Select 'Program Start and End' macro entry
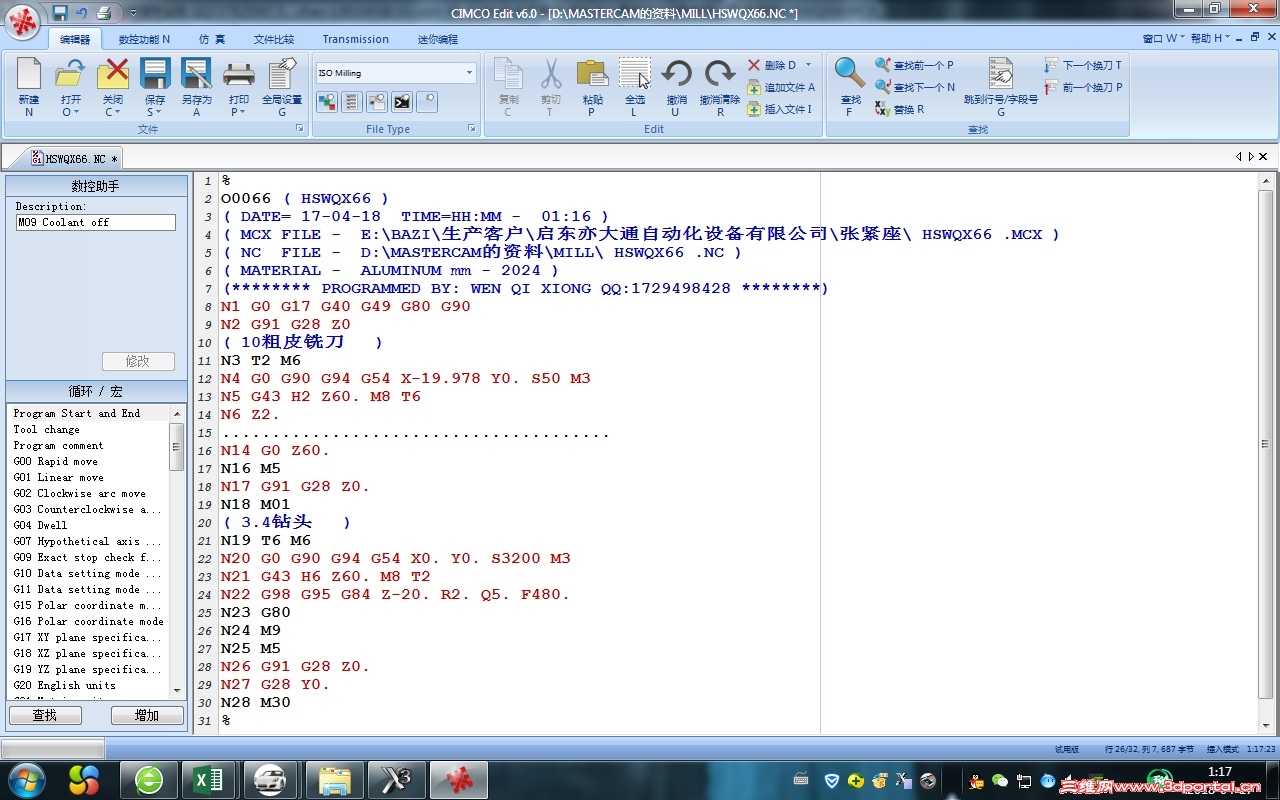Viewport: 1280px width, 800px height. point(77,413)
